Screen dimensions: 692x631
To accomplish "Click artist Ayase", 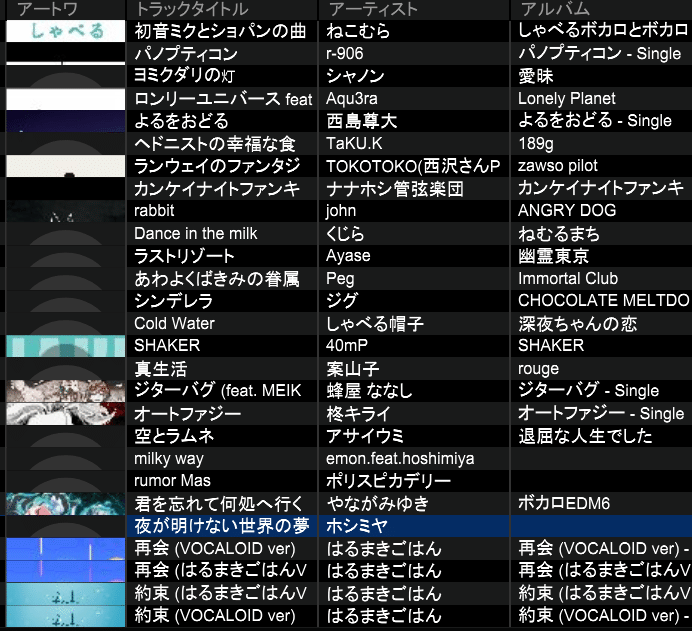I will tap(348, 256).
